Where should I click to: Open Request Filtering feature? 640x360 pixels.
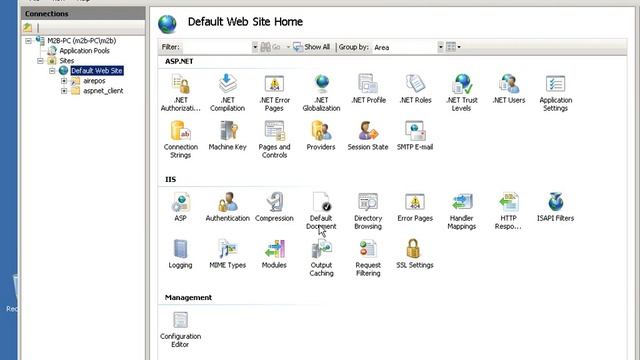pos(368,258)
